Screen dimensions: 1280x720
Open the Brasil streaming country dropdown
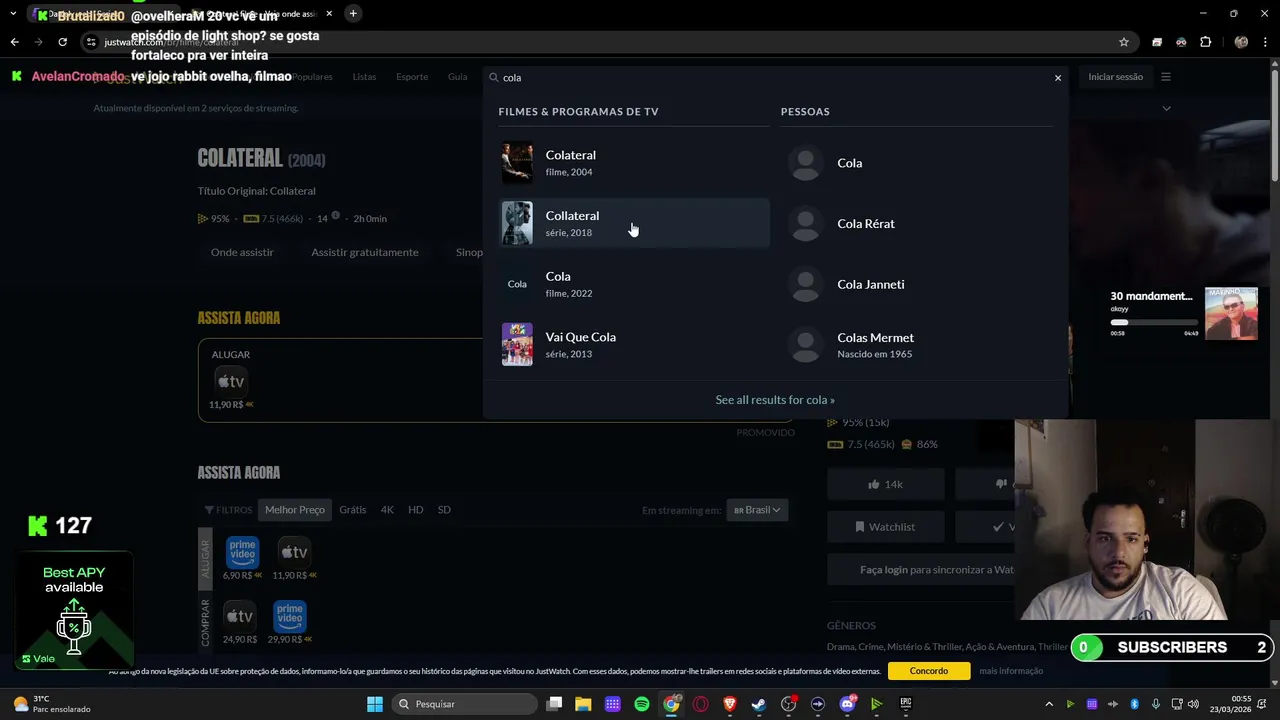(x=758, y=510)
